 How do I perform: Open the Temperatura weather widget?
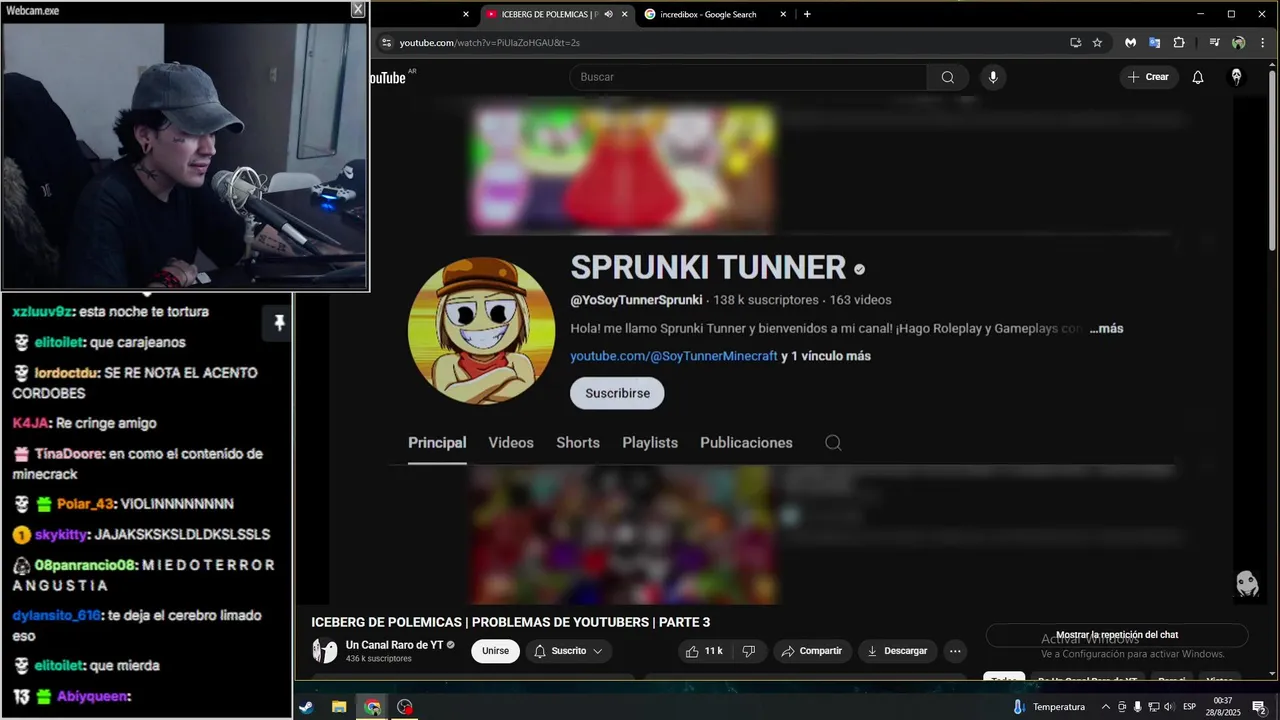point(1049,707)
